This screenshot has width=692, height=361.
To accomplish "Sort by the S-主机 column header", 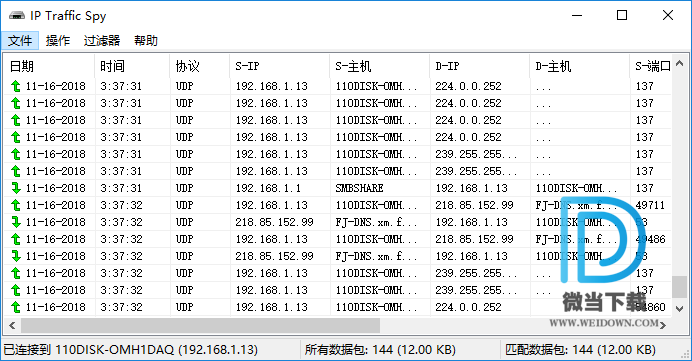I will point(380,66).
